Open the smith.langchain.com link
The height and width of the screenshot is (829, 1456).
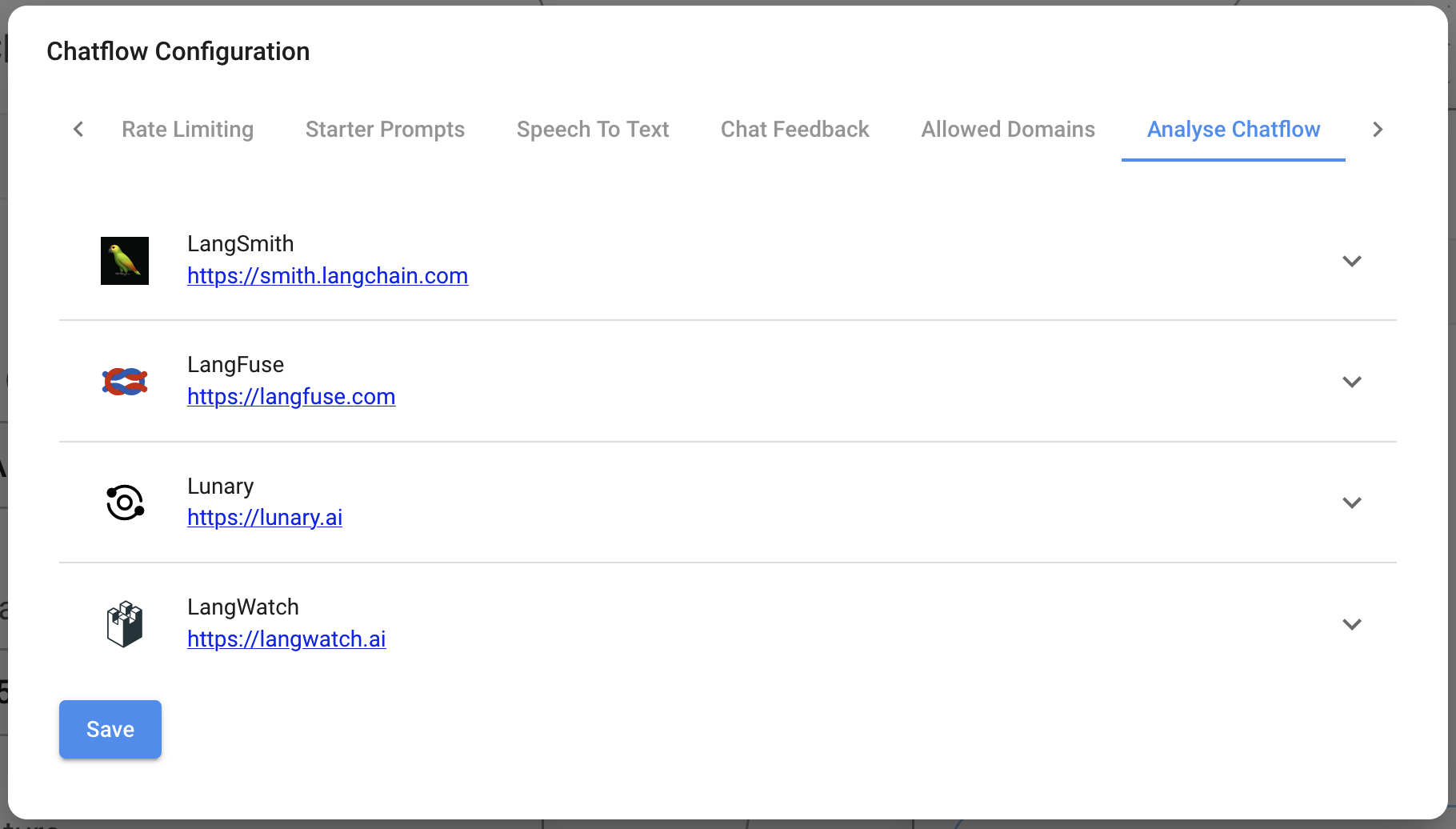pyautogui.click(x=327, y=275)
